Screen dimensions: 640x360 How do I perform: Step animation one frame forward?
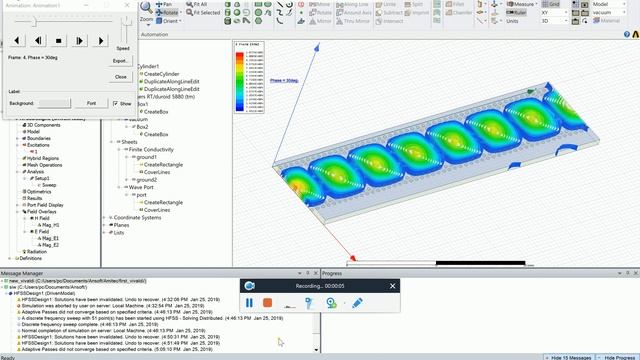pos(80,40)
